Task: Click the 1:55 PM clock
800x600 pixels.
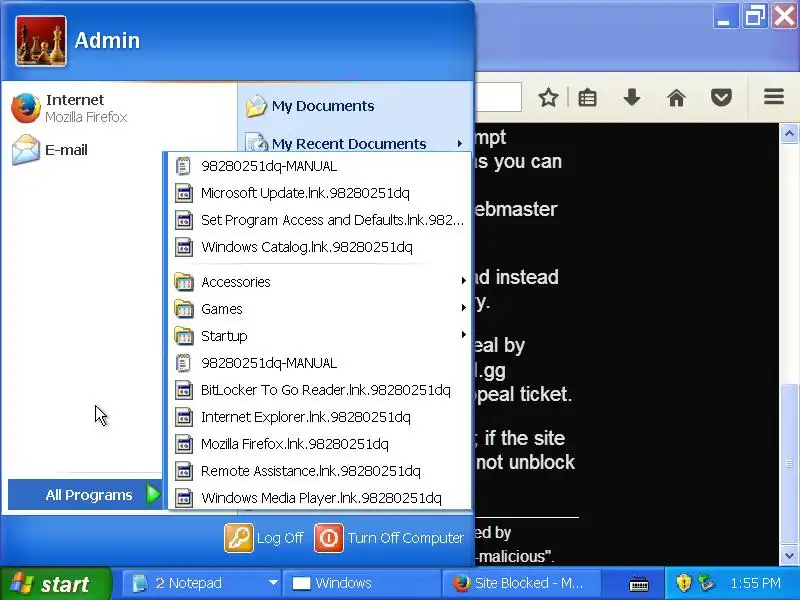Action: coord(755,583)
